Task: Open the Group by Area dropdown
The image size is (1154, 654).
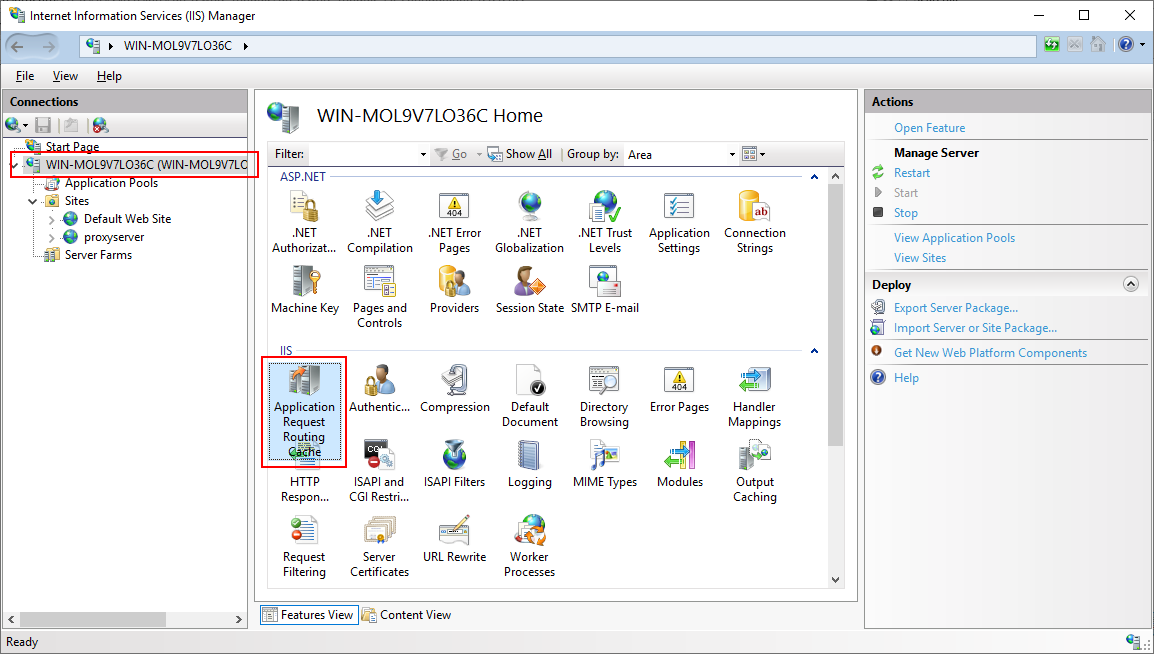Action: pyautogui.click(x=732, y=155)
